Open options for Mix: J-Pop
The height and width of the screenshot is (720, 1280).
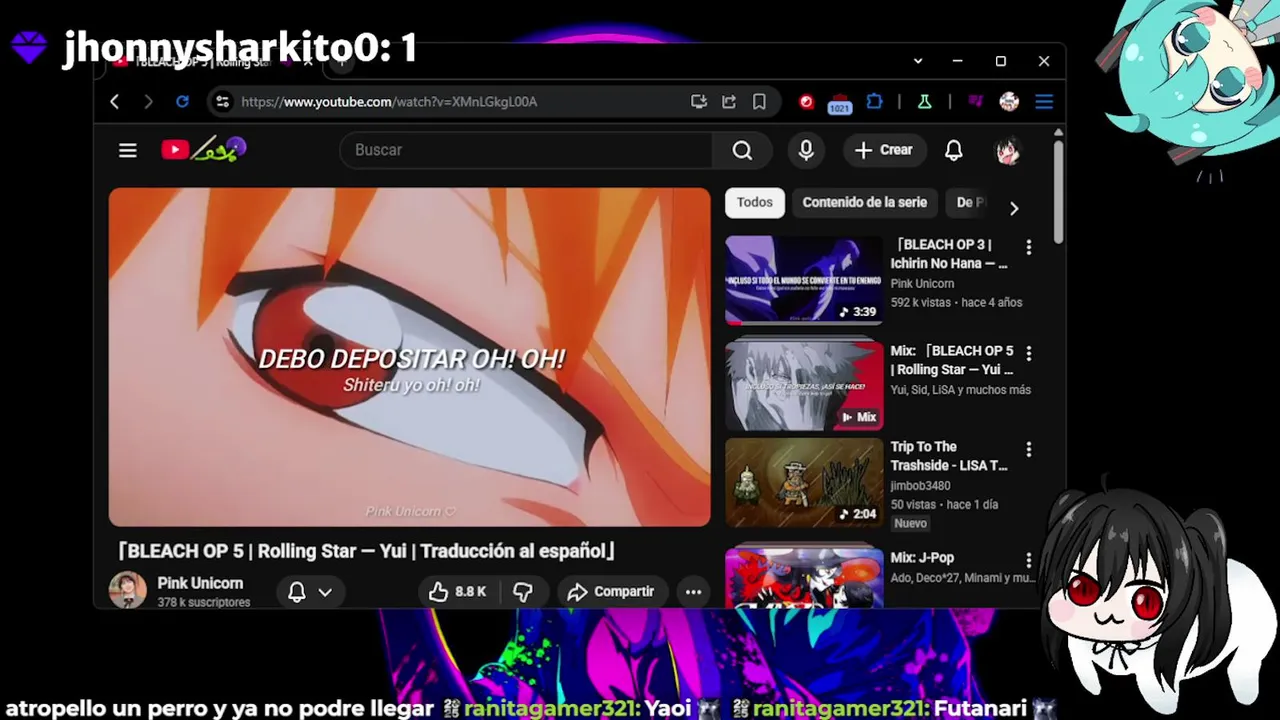[x=1028, y=560]
